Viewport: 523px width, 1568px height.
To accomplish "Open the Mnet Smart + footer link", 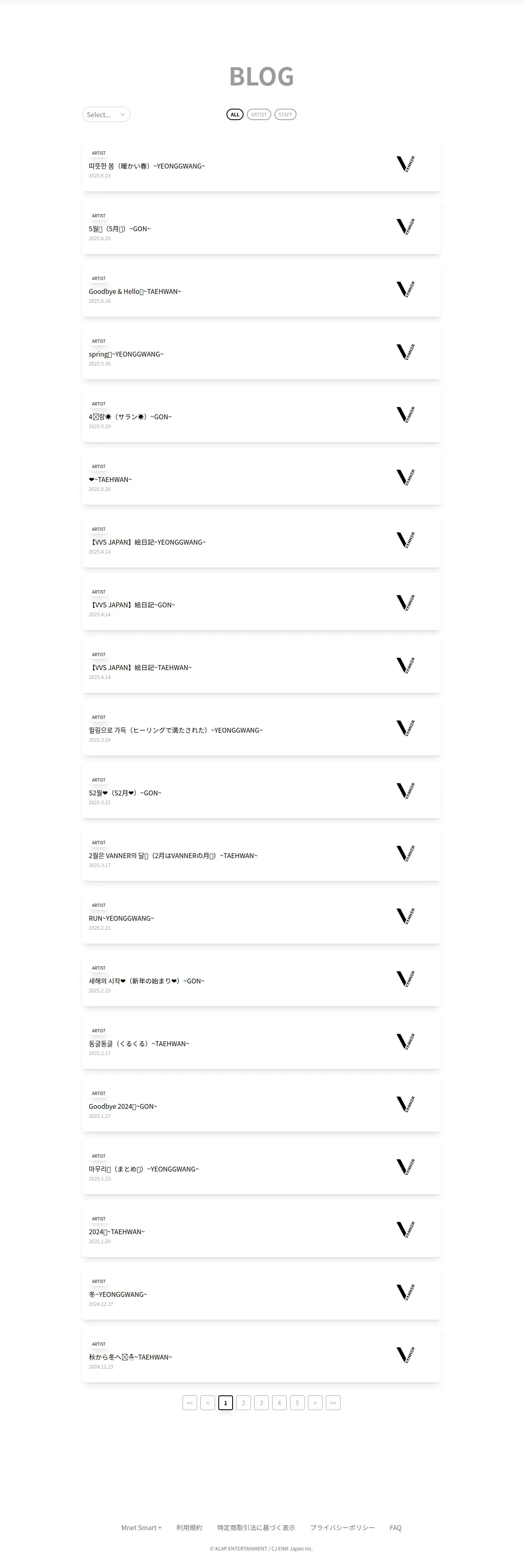I will 141,1527.
